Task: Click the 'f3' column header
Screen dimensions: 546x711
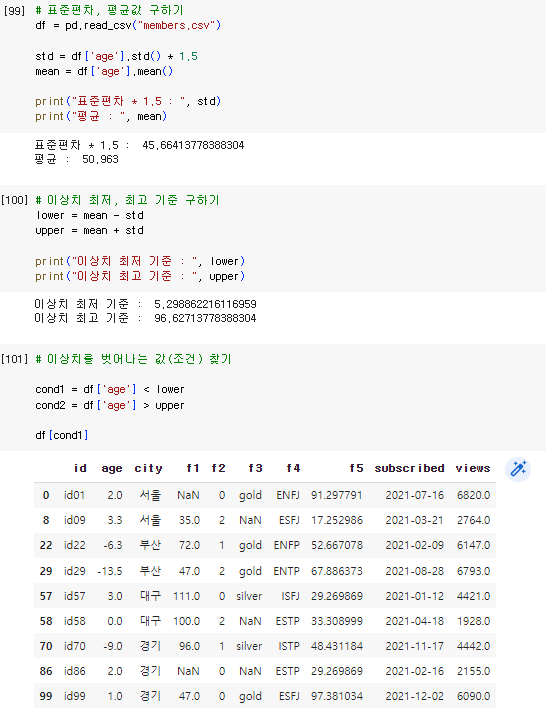Action: [255, 468]
